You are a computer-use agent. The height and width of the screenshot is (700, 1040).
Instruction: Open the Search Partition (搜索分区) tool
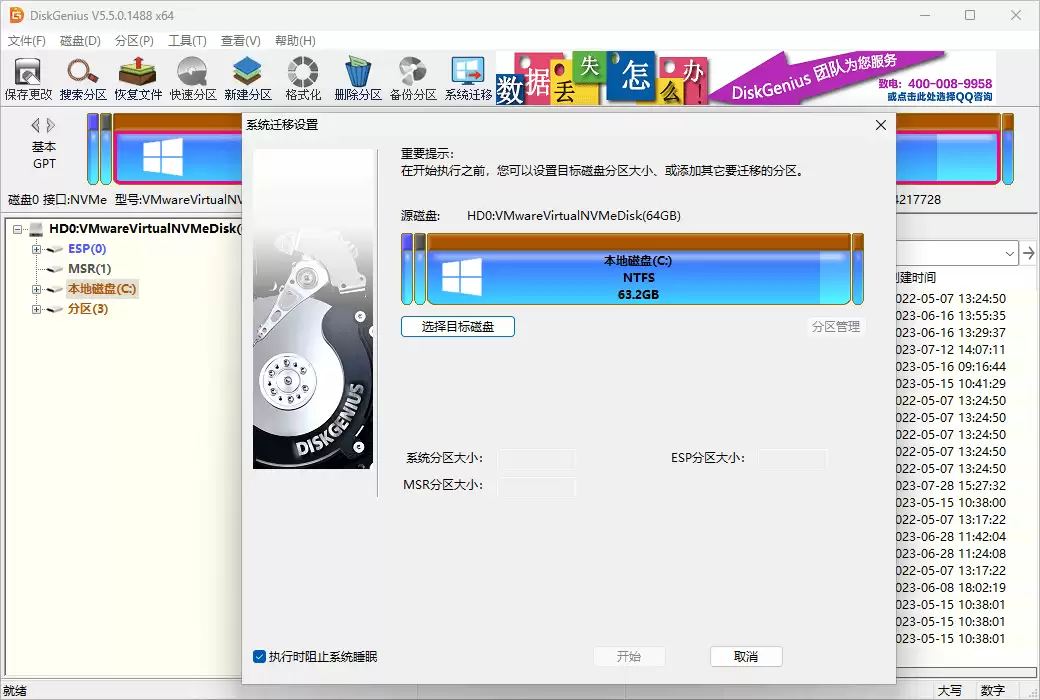[x=83, y=78]
